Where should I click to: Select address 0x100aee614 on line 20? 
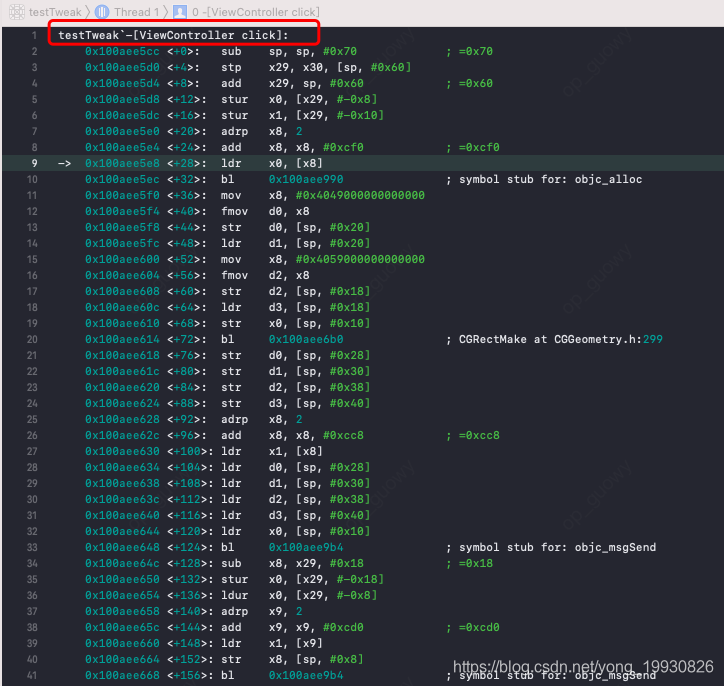[122, 339]
